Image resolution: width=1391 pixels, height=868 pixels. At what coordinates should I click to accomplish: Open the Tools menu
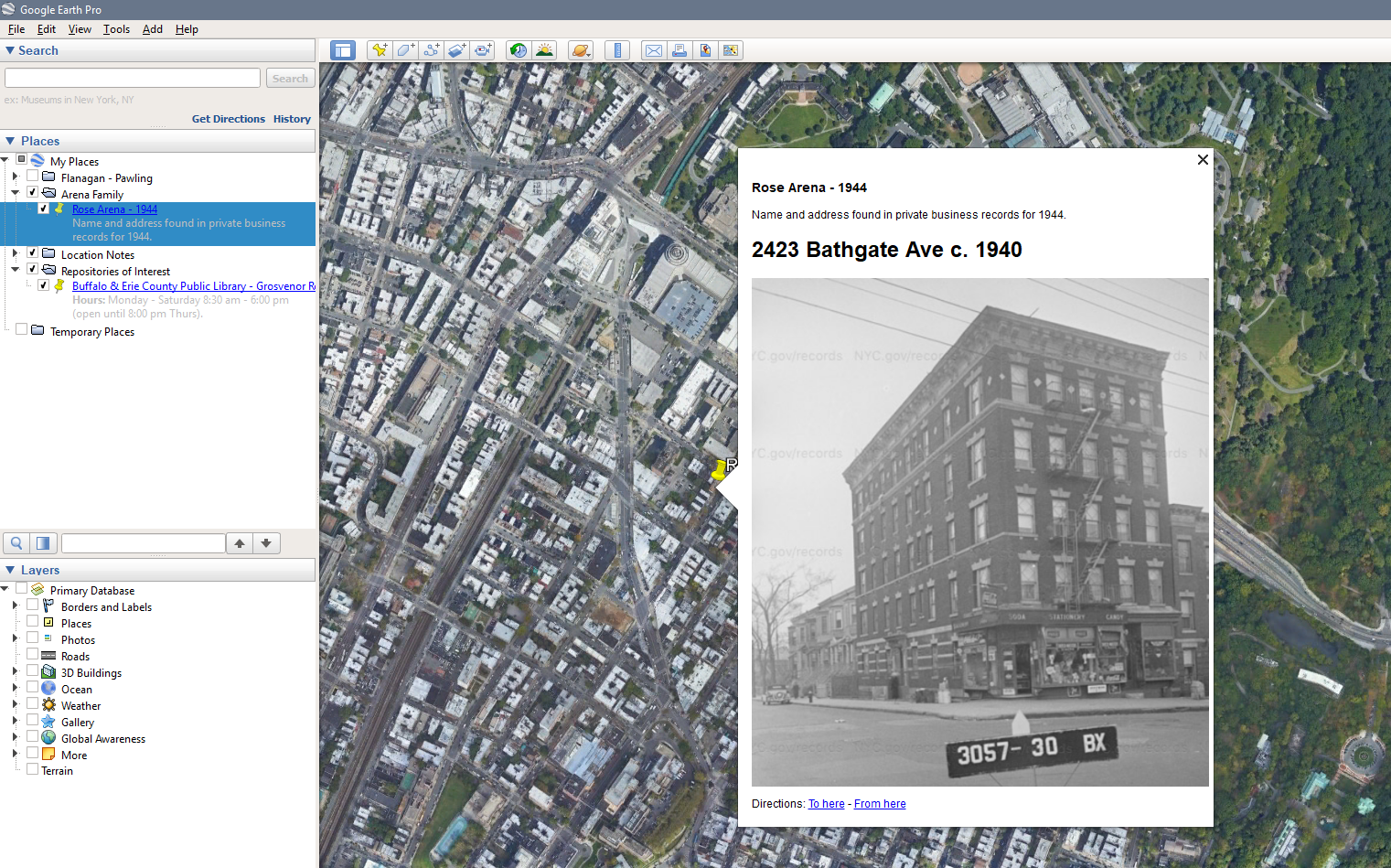coord(116,29)
